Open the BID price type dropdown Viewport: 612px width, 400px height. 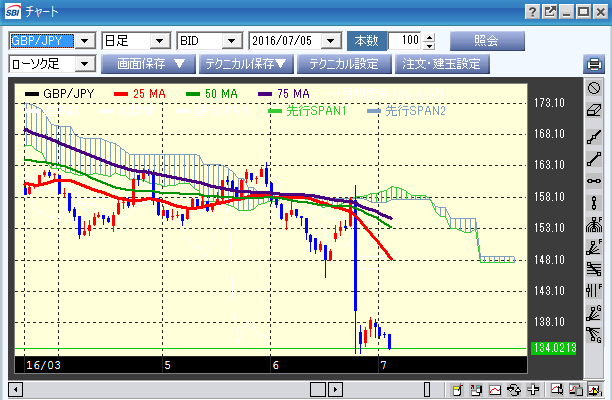(231, 41)
